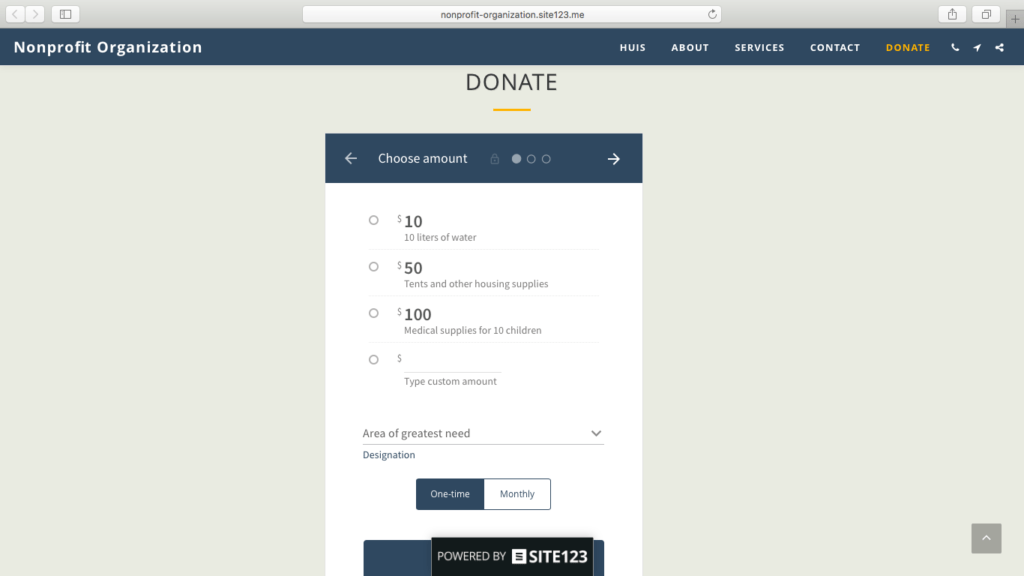Open the ABOUT menu item
The height and width of the screenshot is (576, 1024).
pos(690,47)
